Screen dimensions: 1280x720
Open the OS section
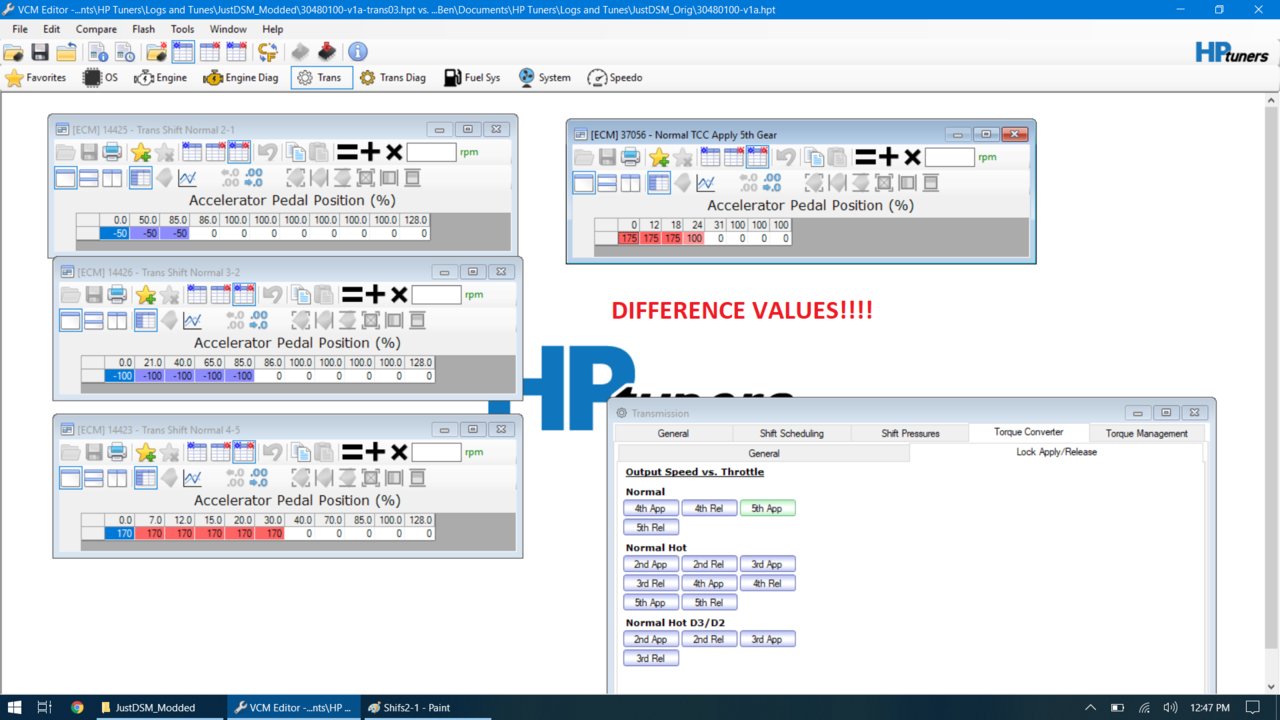coord(101,77)
